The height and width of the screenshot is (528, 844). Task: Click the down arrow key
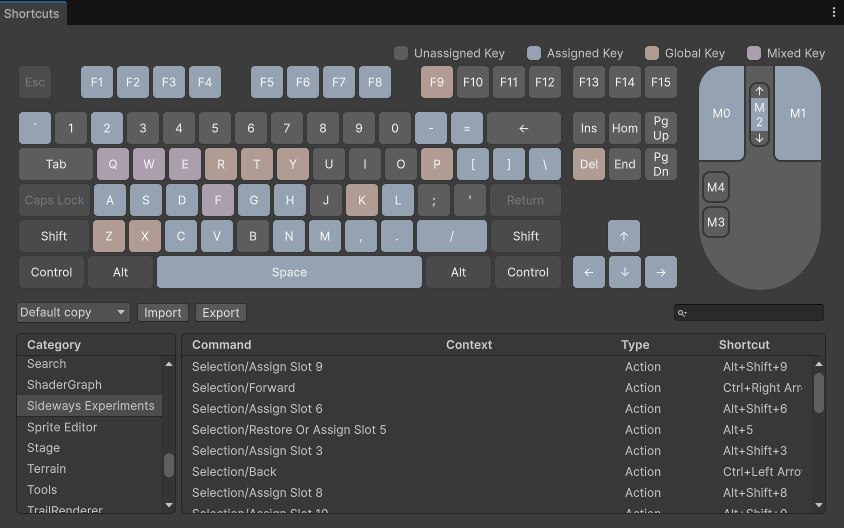(624, 272)
